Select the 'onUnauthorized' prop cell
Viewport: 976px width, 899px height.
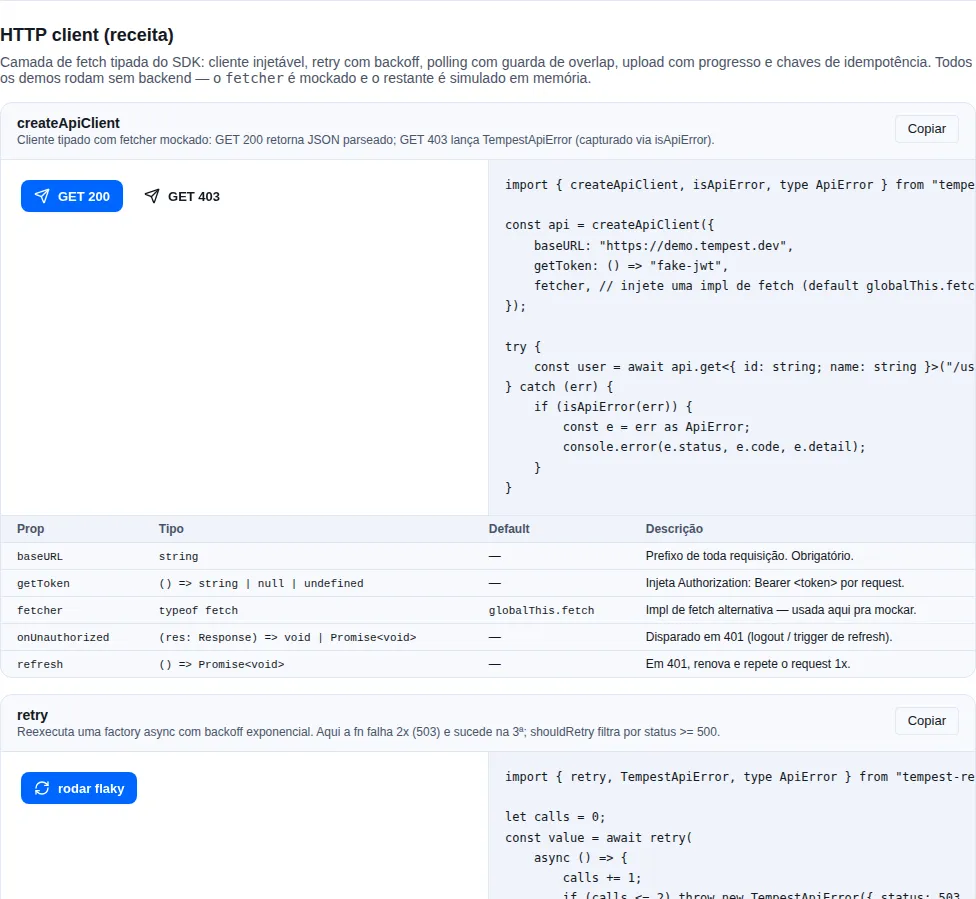(x=63, y=638)
